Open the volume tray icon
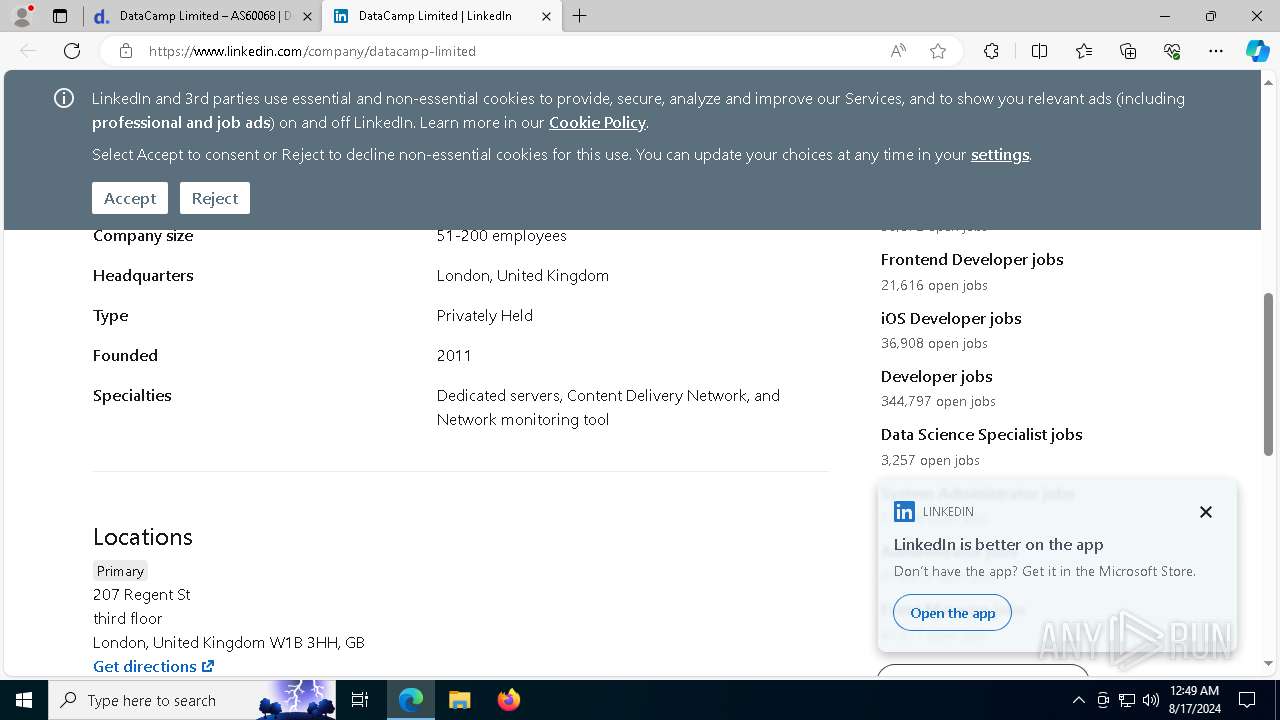 [x=1151, y=700]
